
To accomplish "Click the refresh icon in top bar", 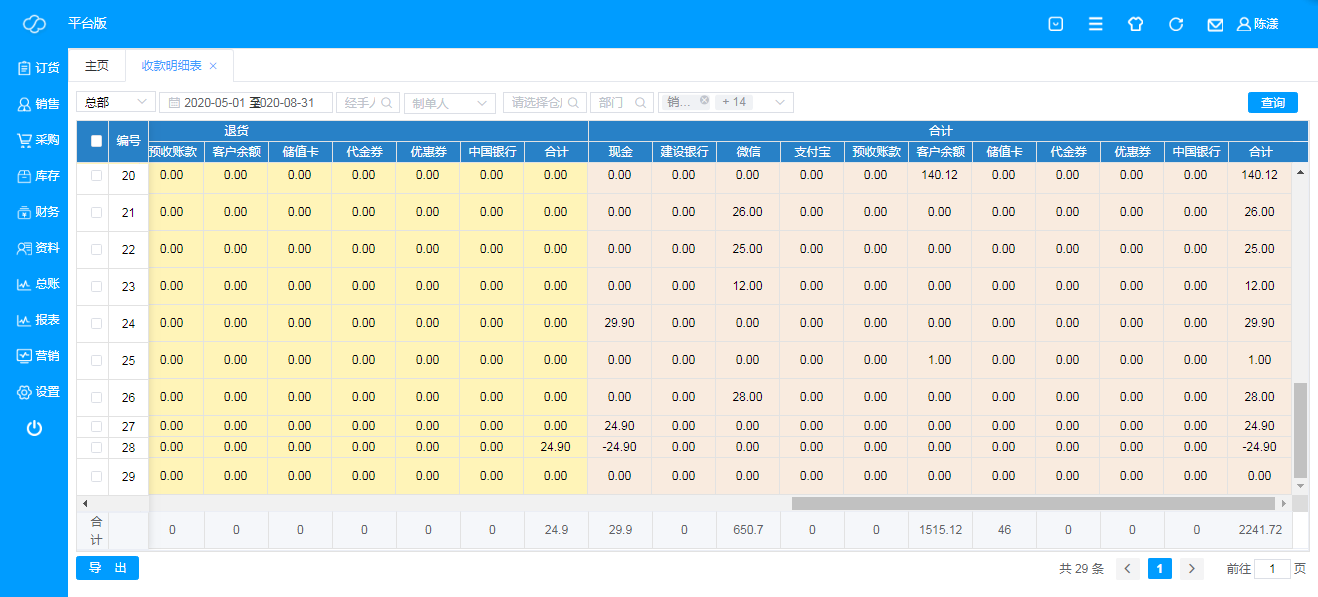I will click(x=1176, y=24).
